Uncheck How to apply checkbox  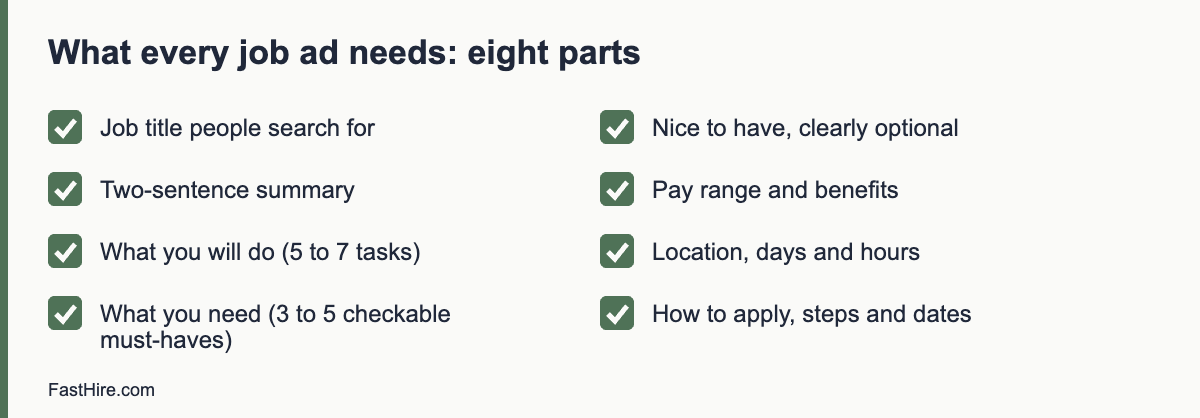tap(617, 314)
